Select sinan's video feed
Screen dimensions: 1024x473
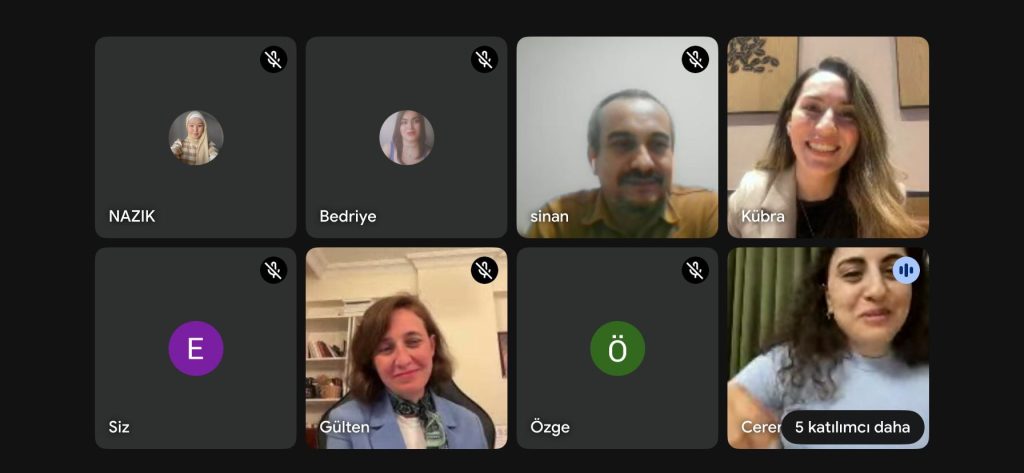(x=617, y=137)
